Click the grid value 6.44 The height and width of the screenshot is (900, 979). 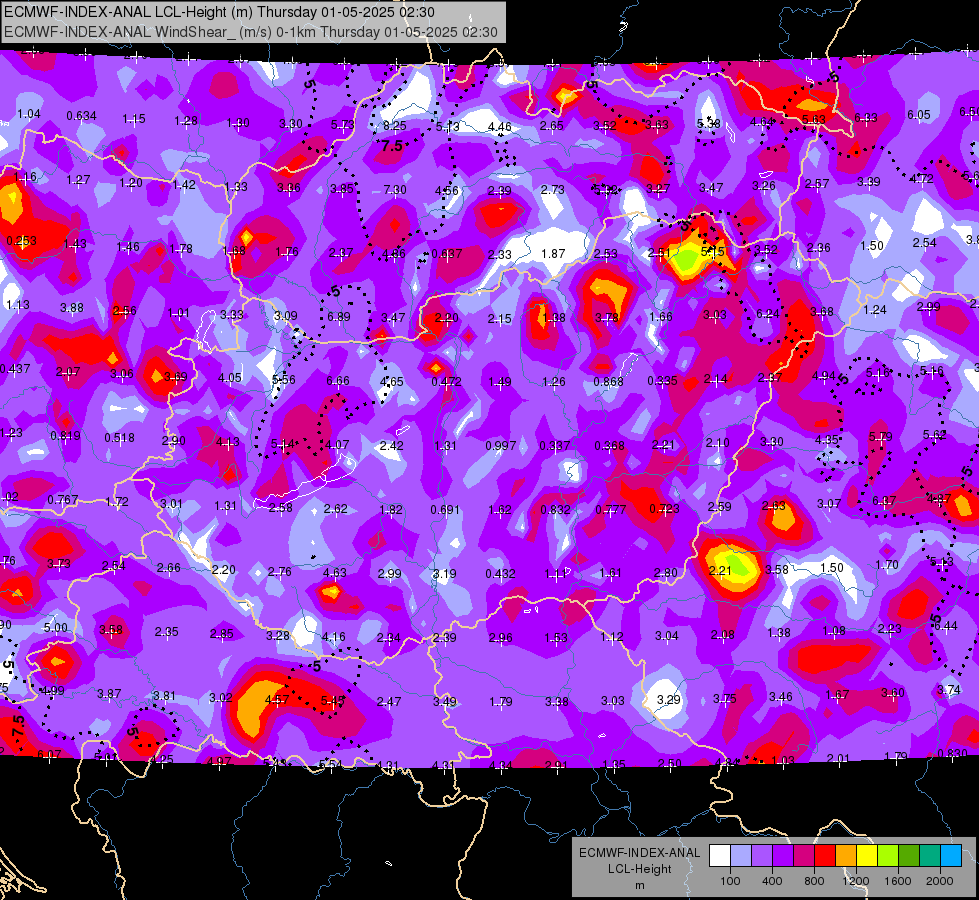(946, 625)
